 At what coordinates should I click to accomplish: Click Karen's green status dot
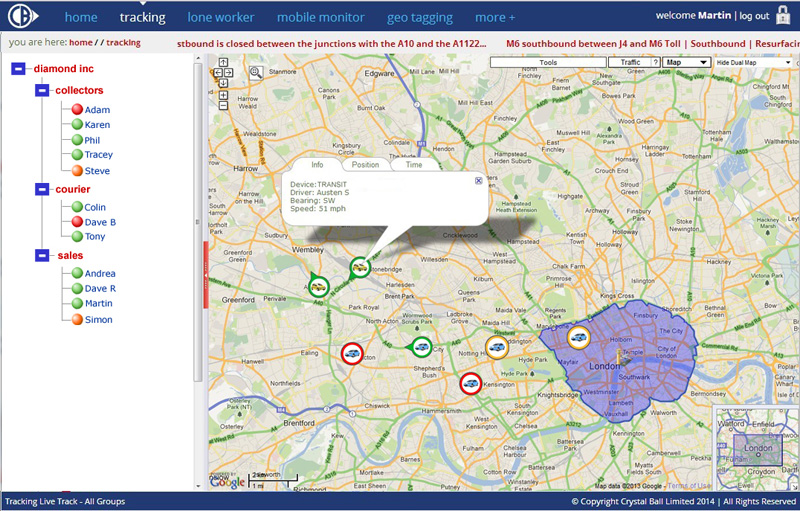(x=77, y=124)
